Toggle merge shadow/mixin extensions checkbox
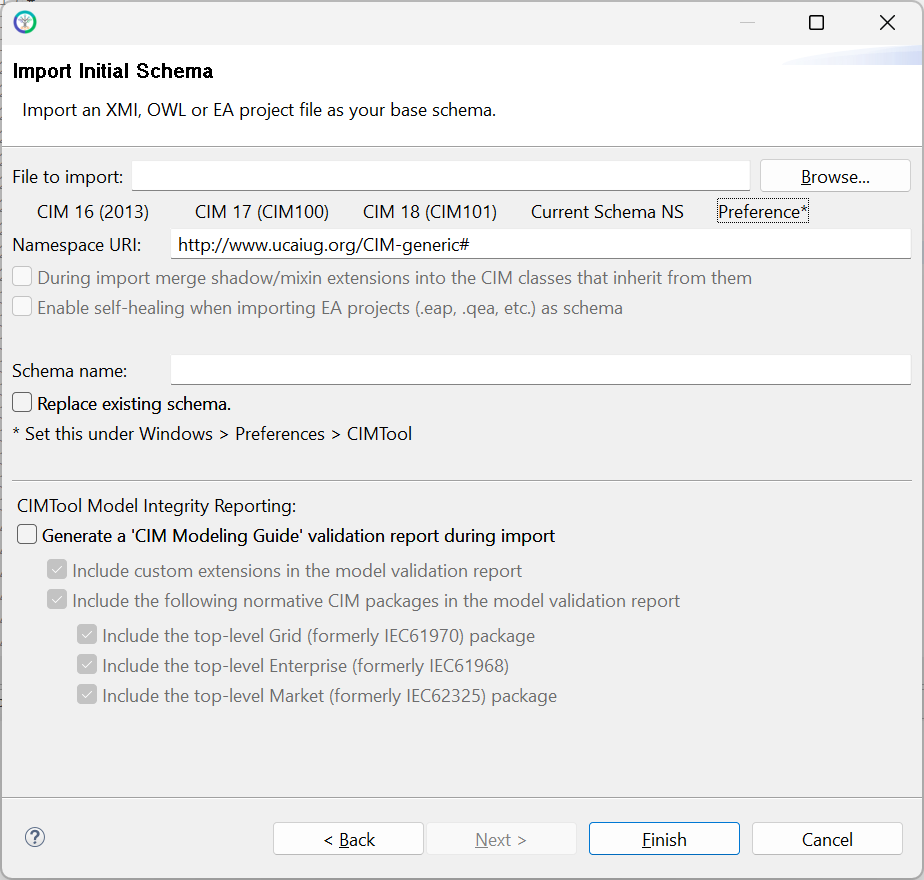Viewport: 924px width, 880px height. pos(22,276)
